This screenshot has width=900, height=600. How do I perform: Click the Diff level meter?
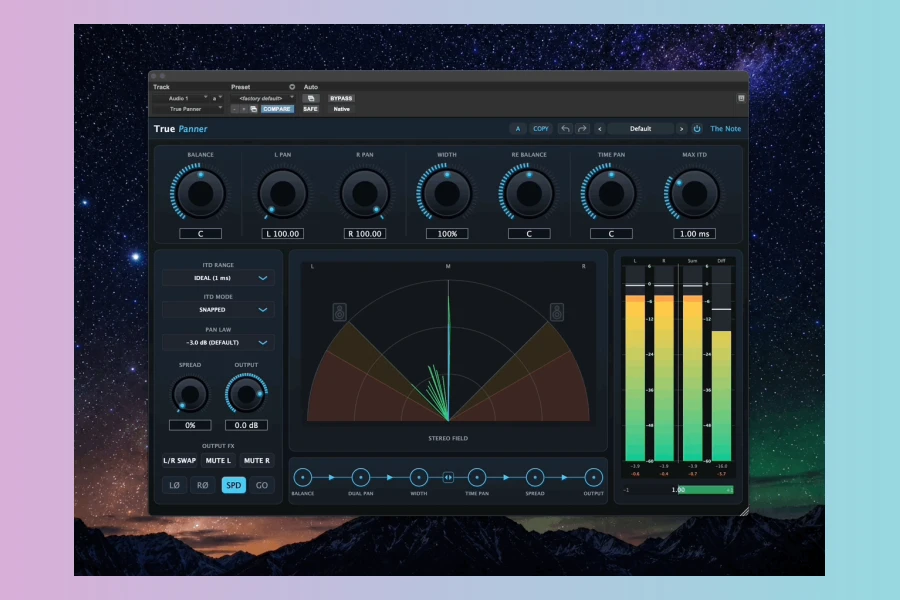(x=721, y=363)
